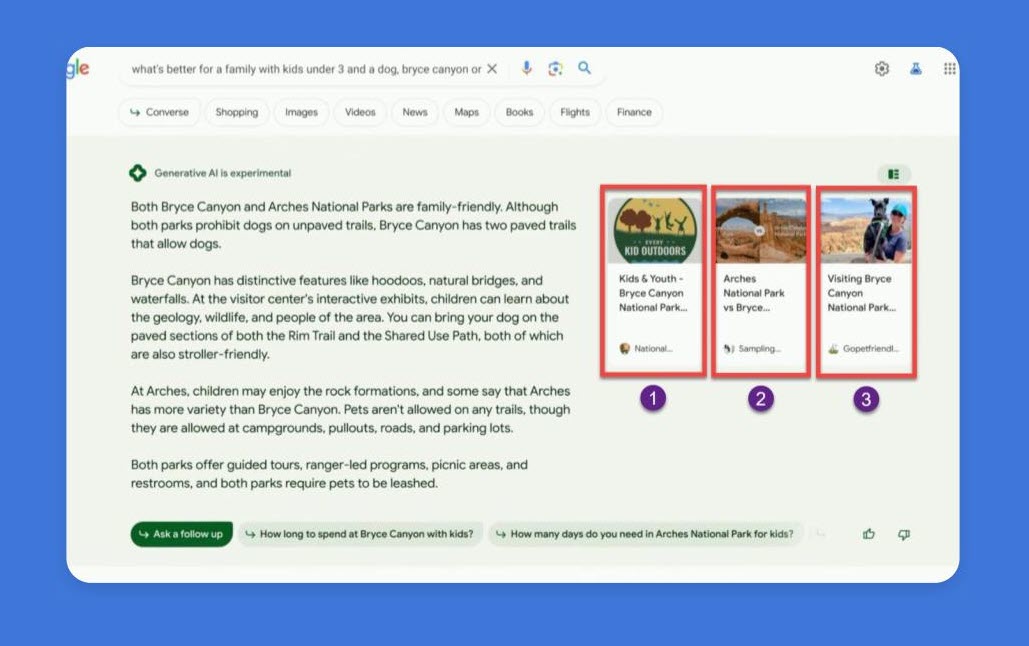Select 'How long to spend at Bryce Canyon' suggestion
This screenshot has height=646, width=1029.
360,534
